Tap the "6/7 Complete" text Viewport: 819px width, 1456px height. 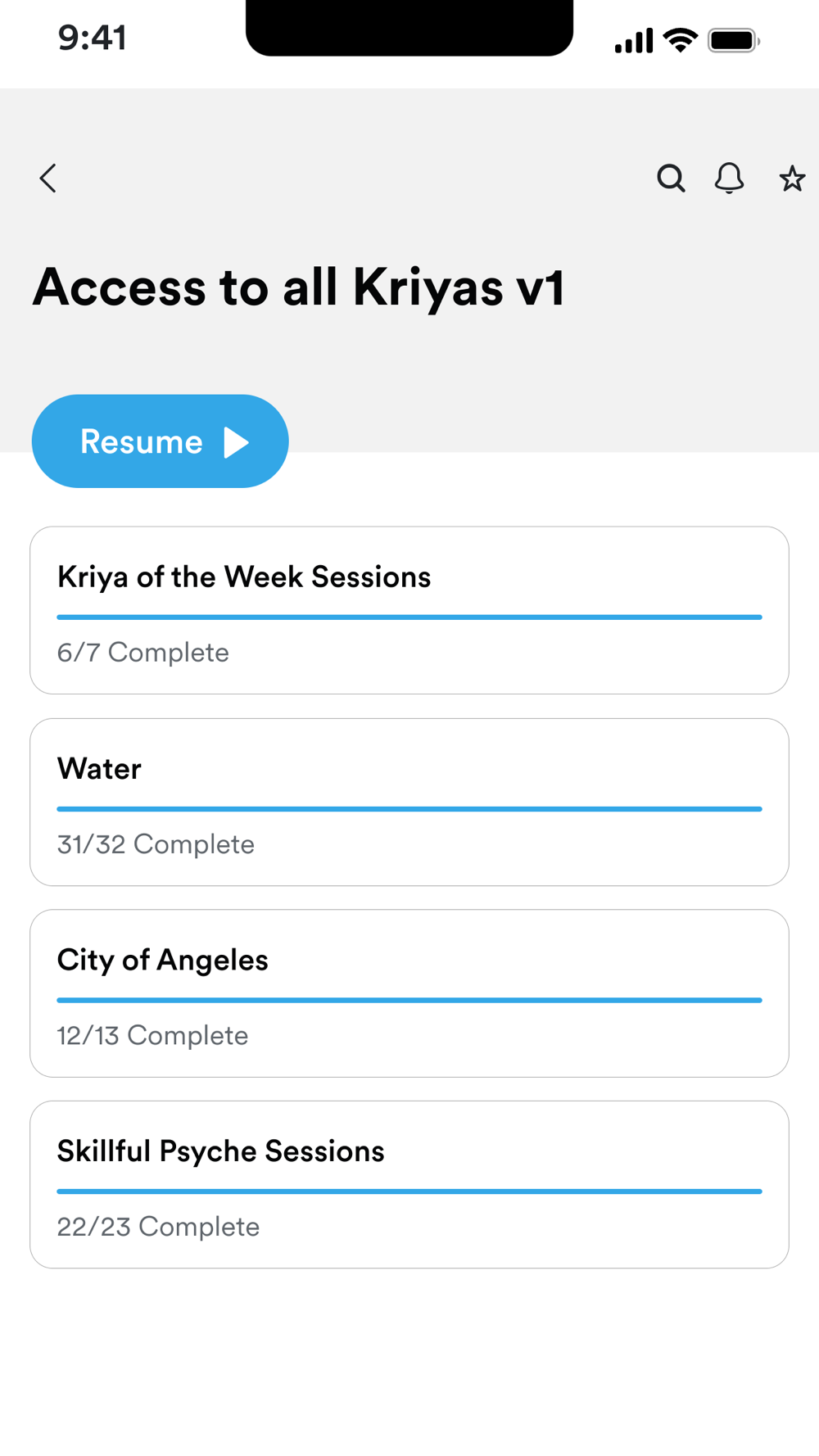pos(143,653)
